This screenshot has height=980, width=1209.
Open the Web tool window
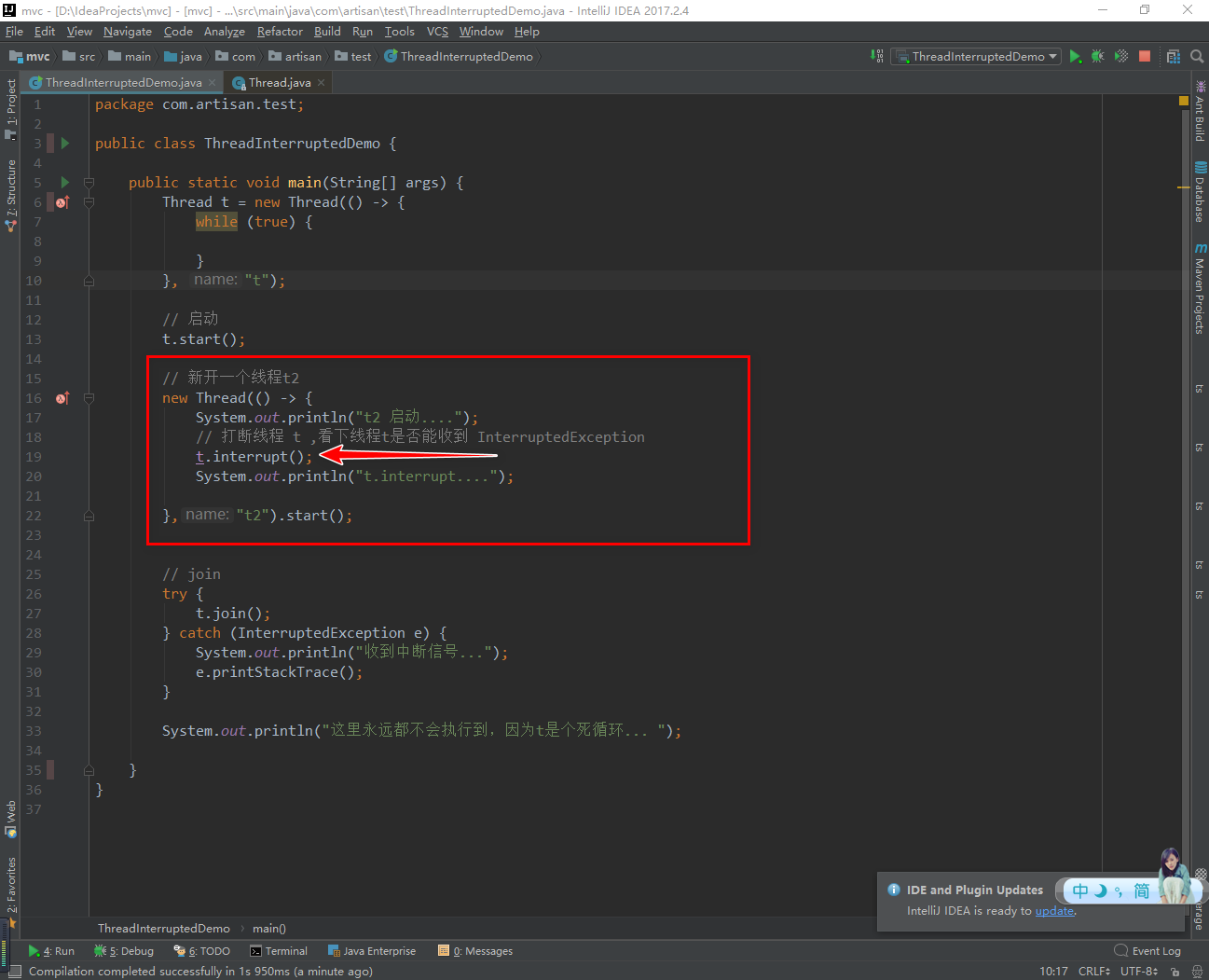(10, 818)
